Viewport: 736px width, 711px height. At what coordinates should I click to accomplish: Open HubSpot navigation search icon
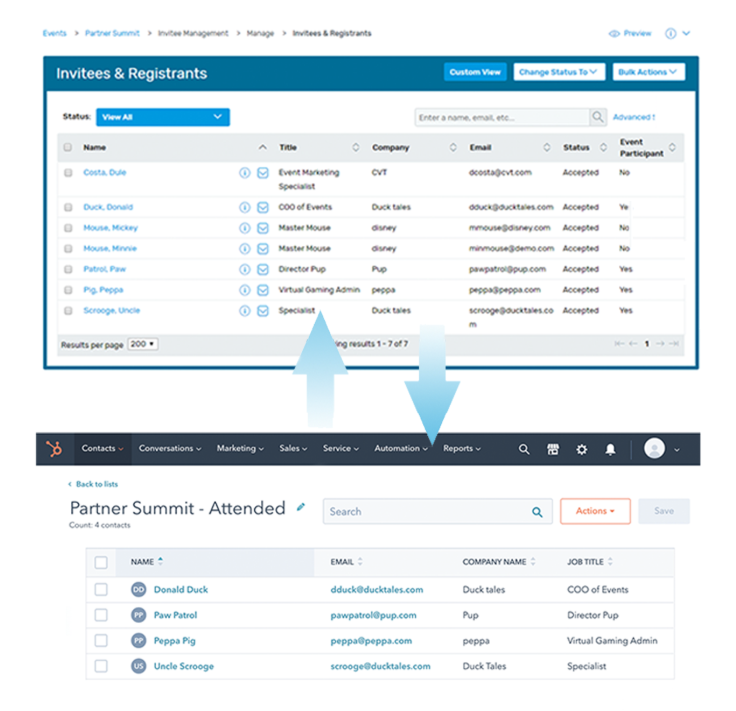pyautogui.click(x=524, y=450)
